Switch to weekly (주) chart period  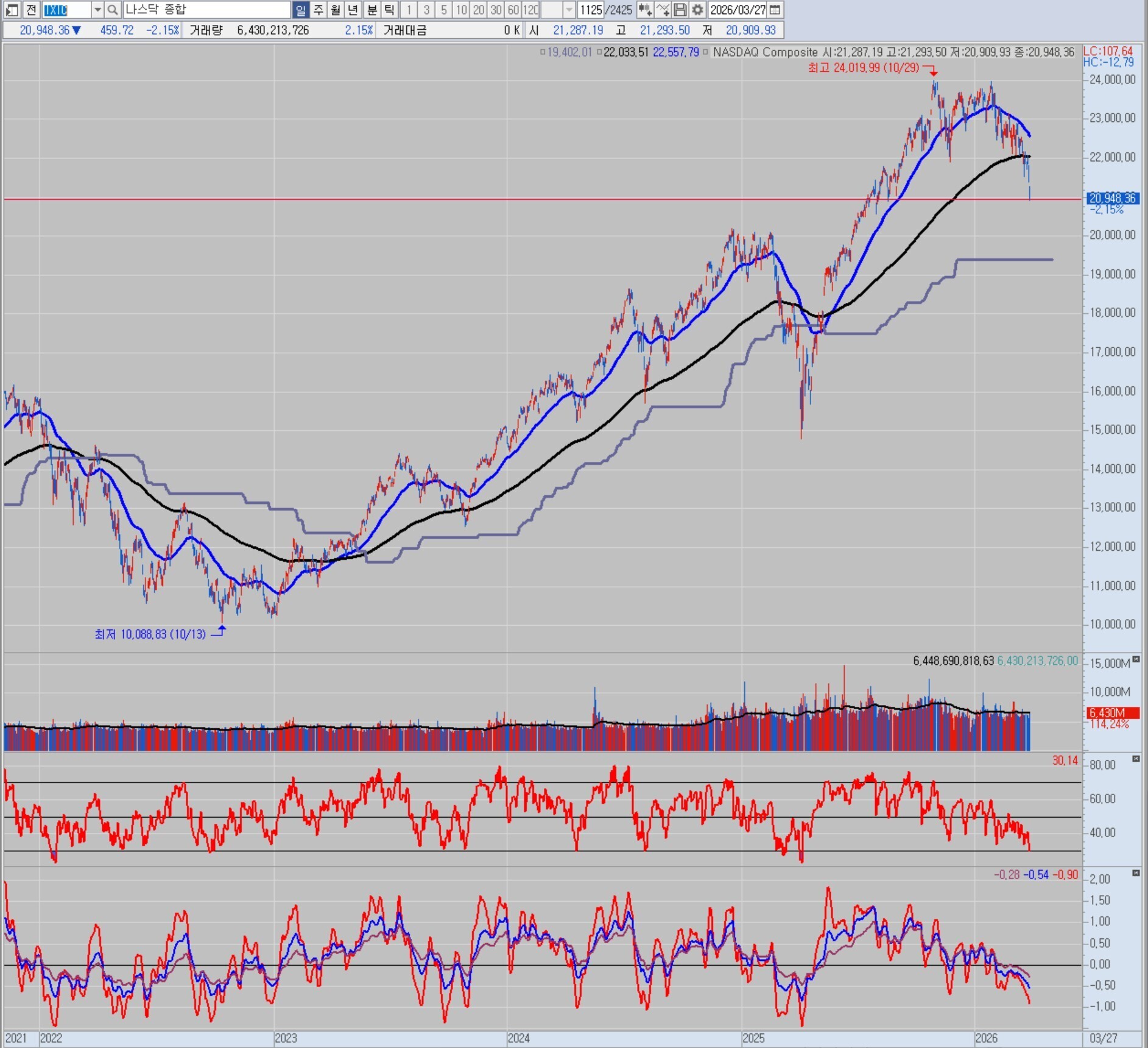(x=318, y=10)
